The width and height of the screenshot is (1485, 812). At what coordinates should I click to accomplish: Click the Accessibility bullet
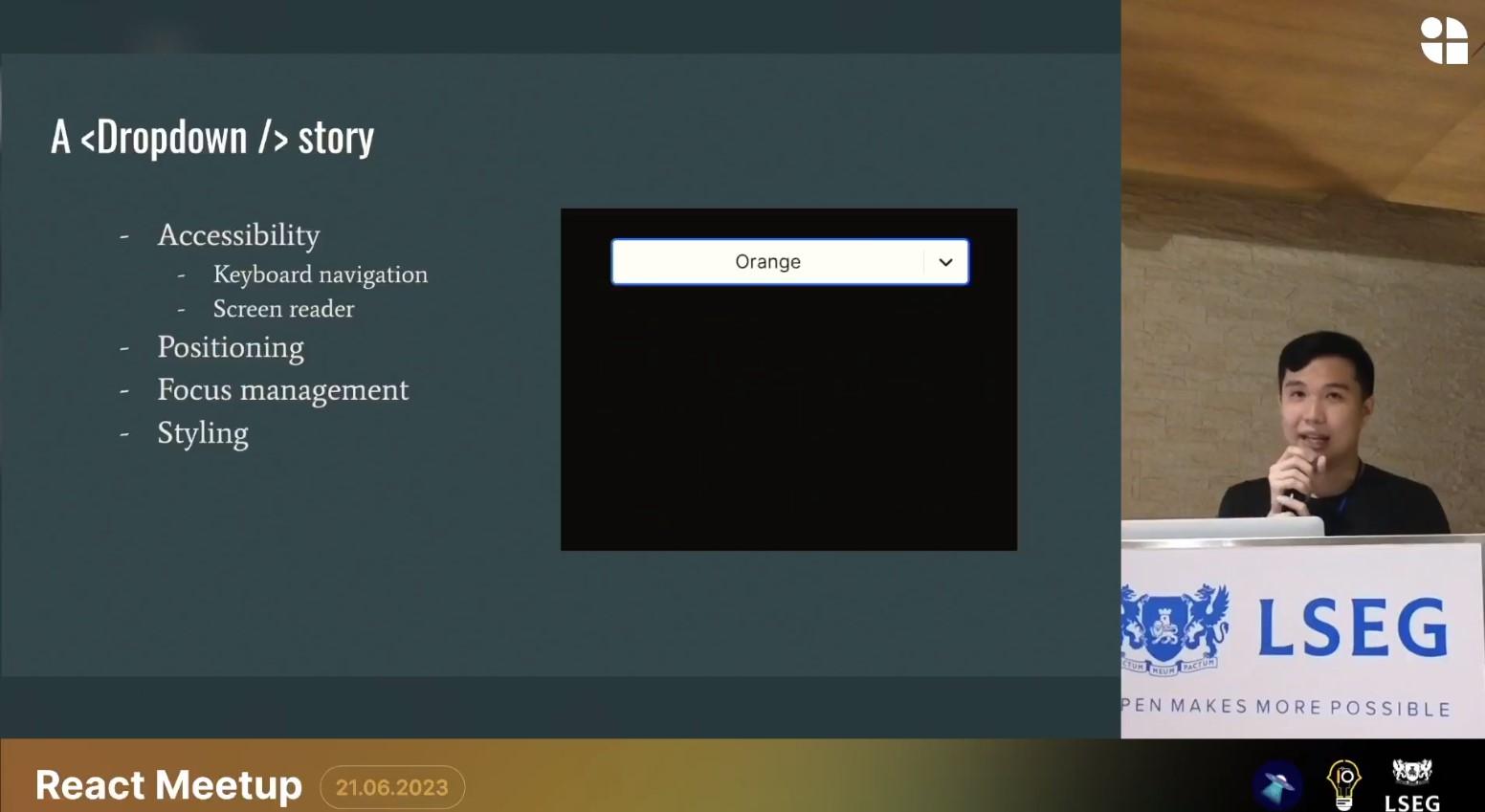point(238,235)
